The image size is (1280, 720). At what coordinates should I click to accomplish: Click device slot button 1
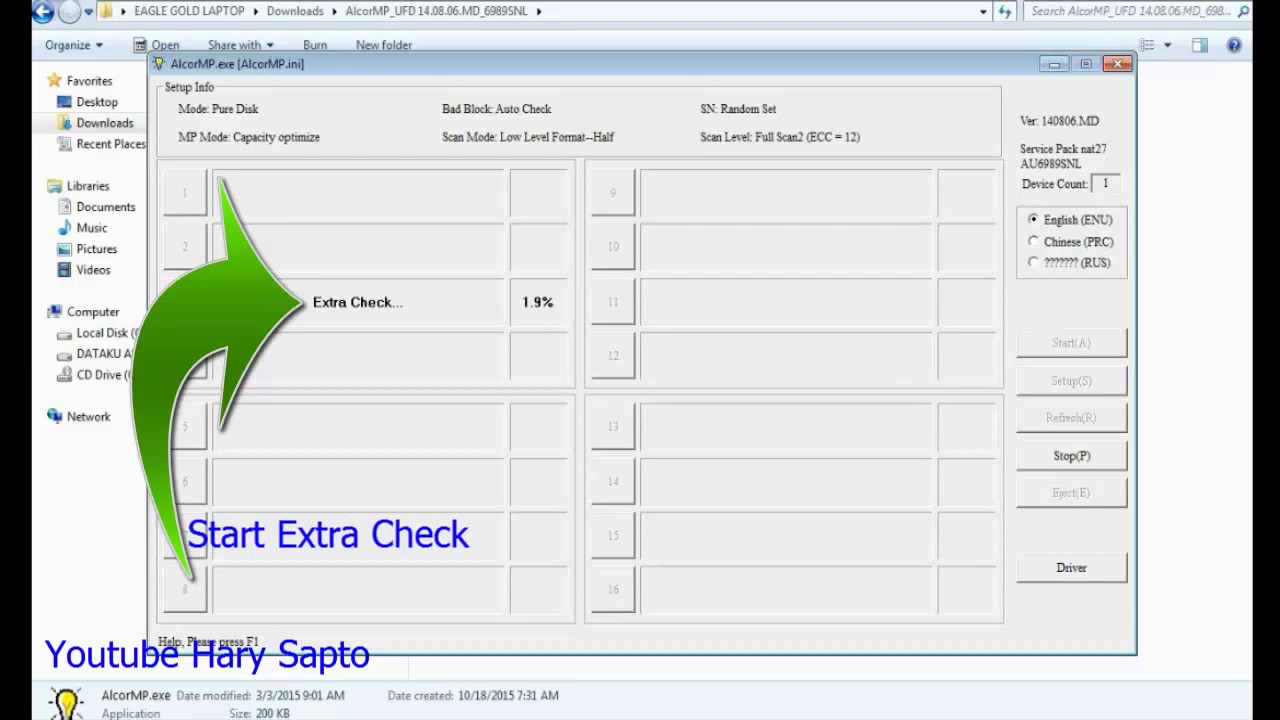[184, 193]
